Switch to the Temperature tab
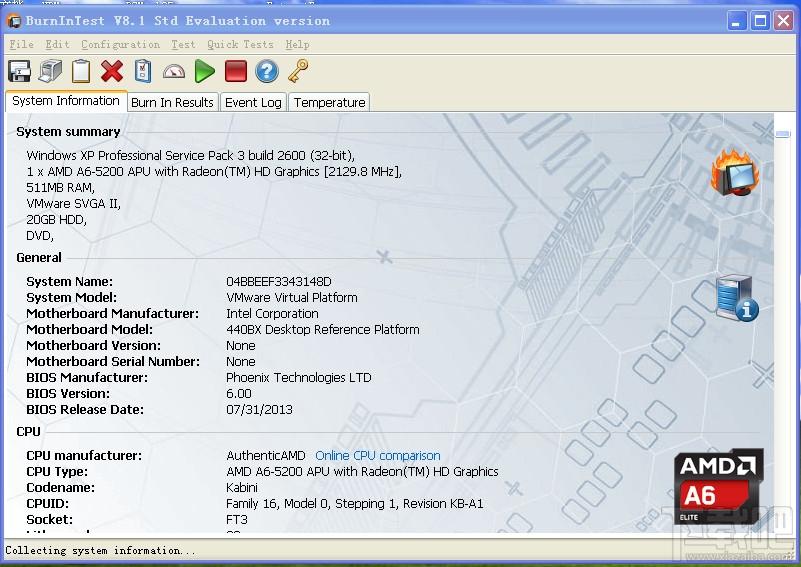This screenshot has width=801, height=567. point(329,102)
